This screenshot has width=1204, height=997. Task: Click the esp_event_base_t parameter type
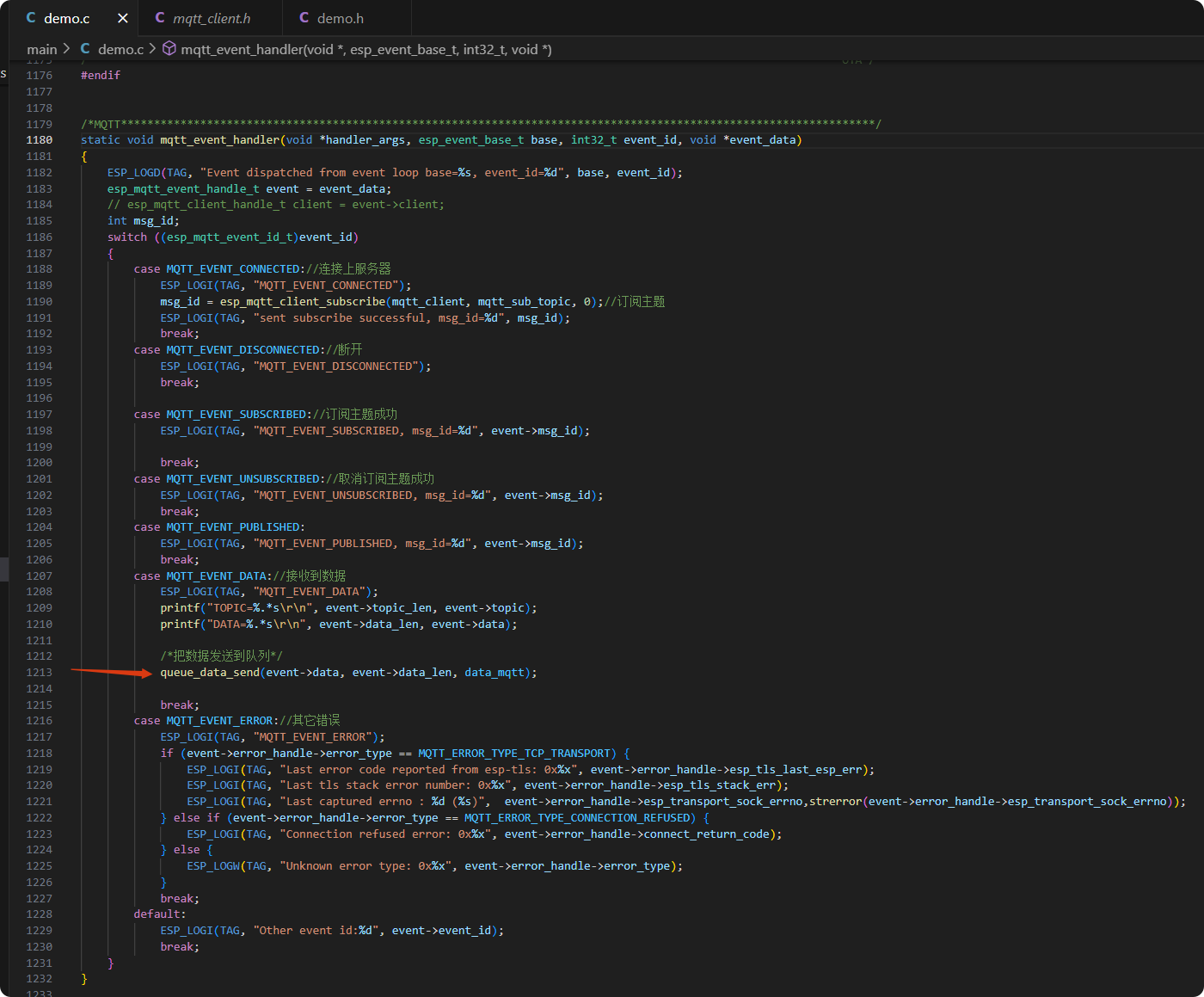tap(471, 140)
